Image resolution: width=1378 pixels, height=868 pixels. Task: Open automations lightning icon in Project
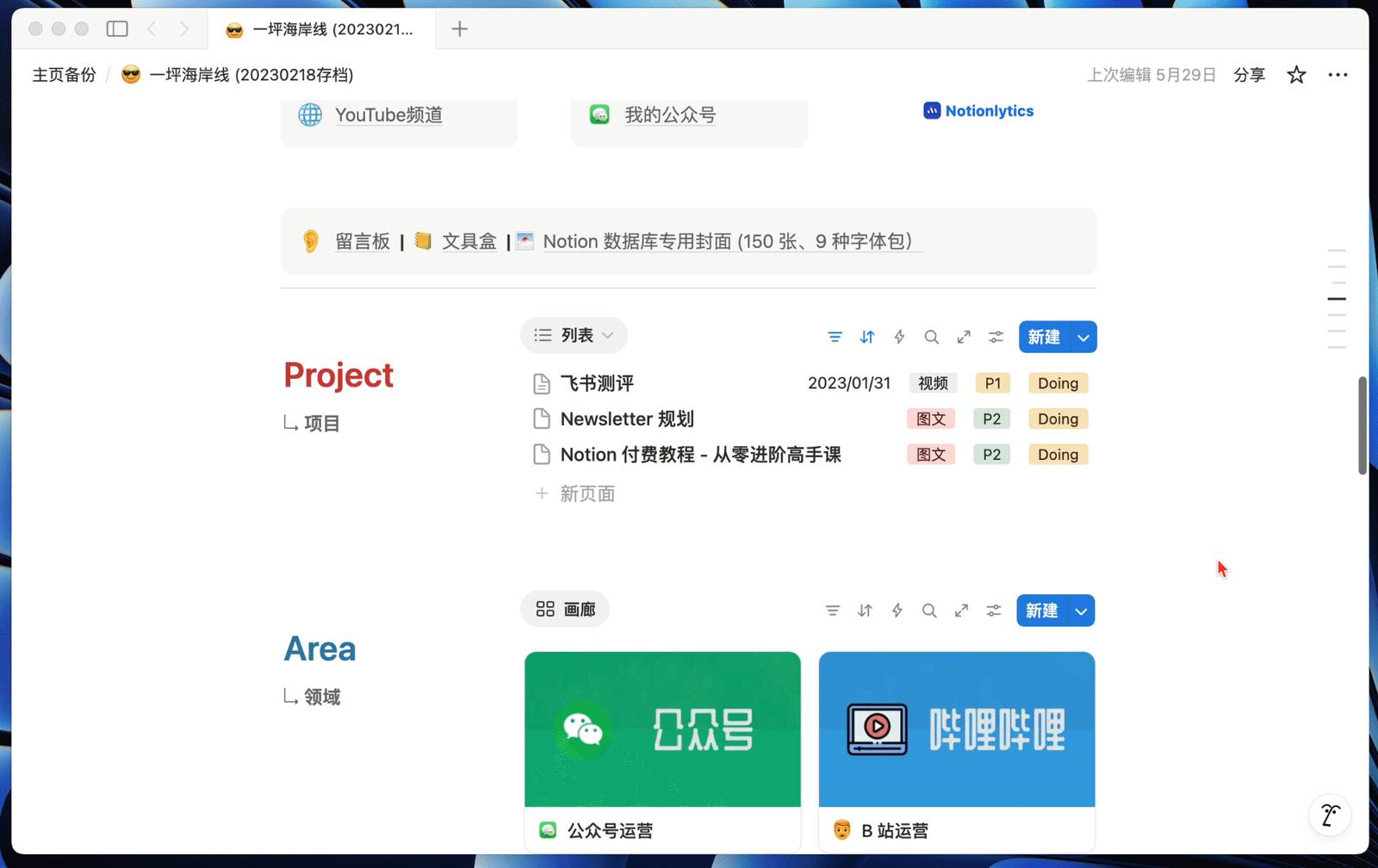[x=899, y=337]
